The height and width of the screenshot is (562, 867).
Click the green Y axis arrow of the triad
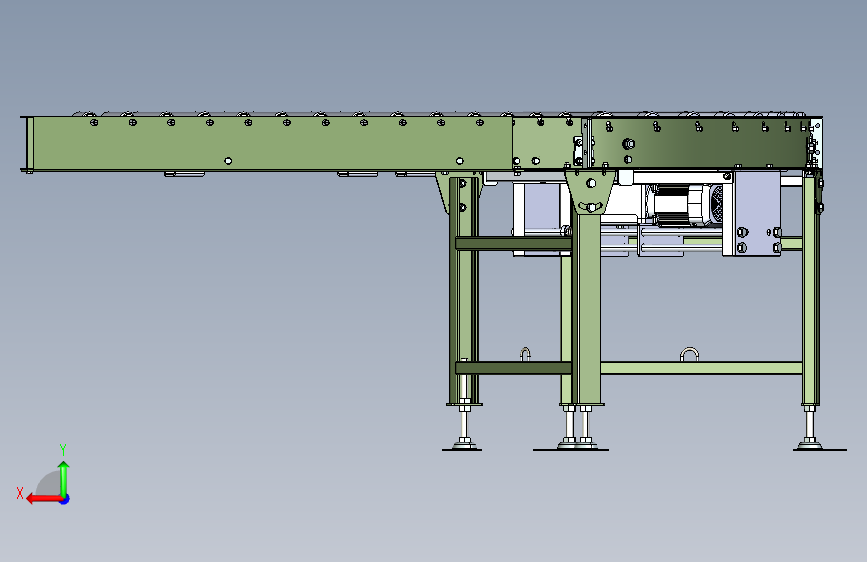point(64,478)
